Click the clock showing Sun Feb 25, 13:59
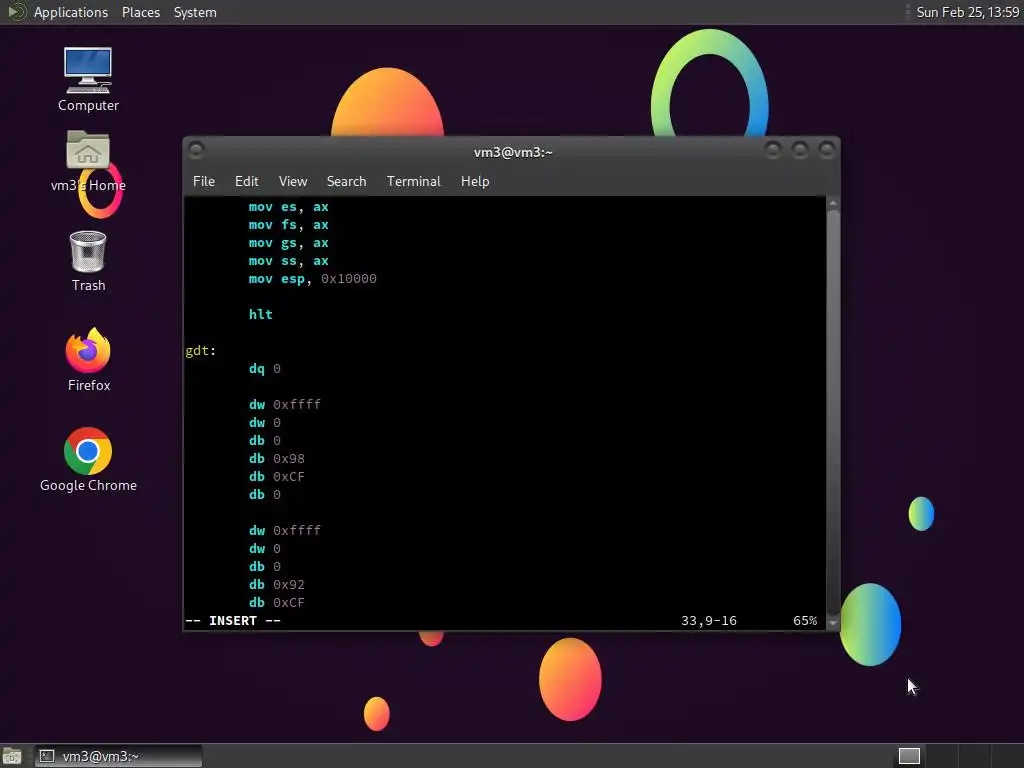Viewport: 1024px width, 768px height. pyautogui.click(x=967, y=12)
